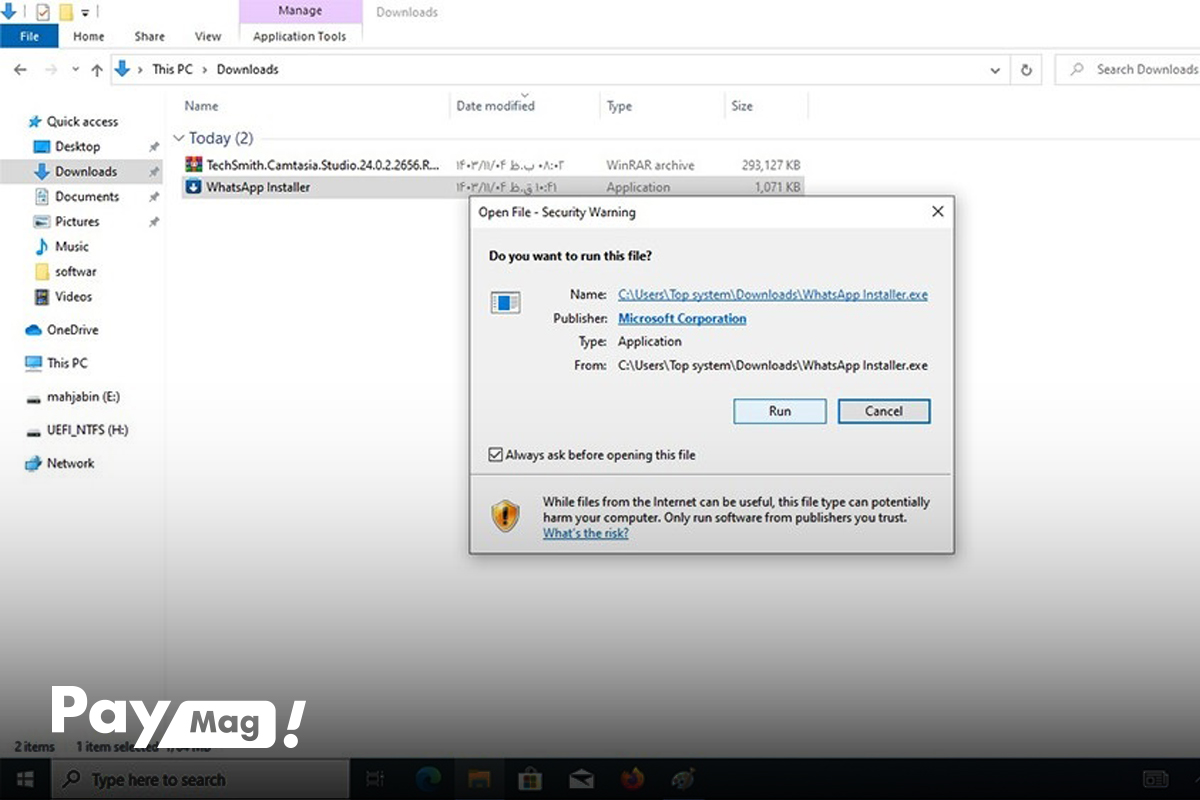
Task: Close the security warning dialog
Action: point(937,212)
